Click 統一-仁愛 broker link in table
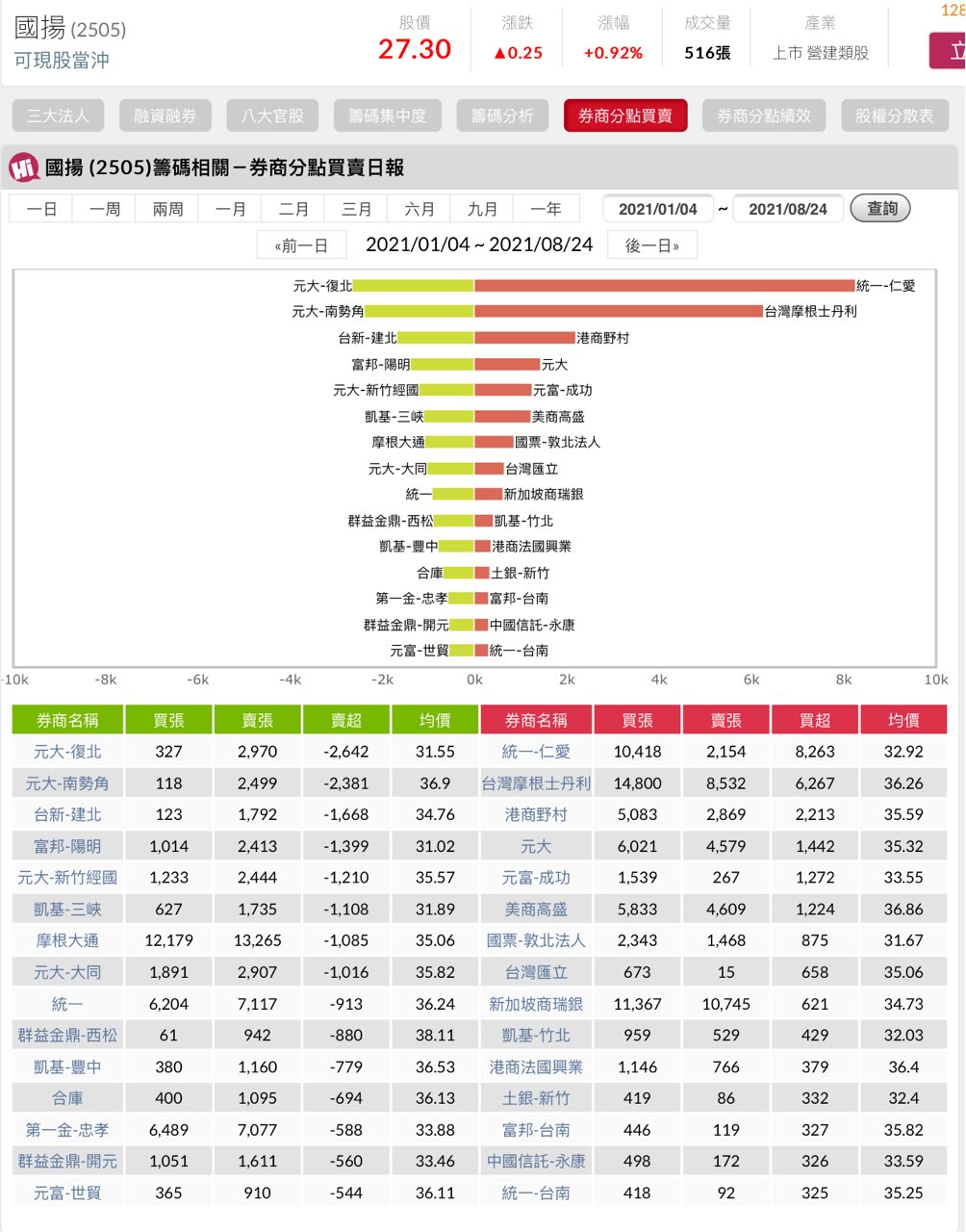 536,752
